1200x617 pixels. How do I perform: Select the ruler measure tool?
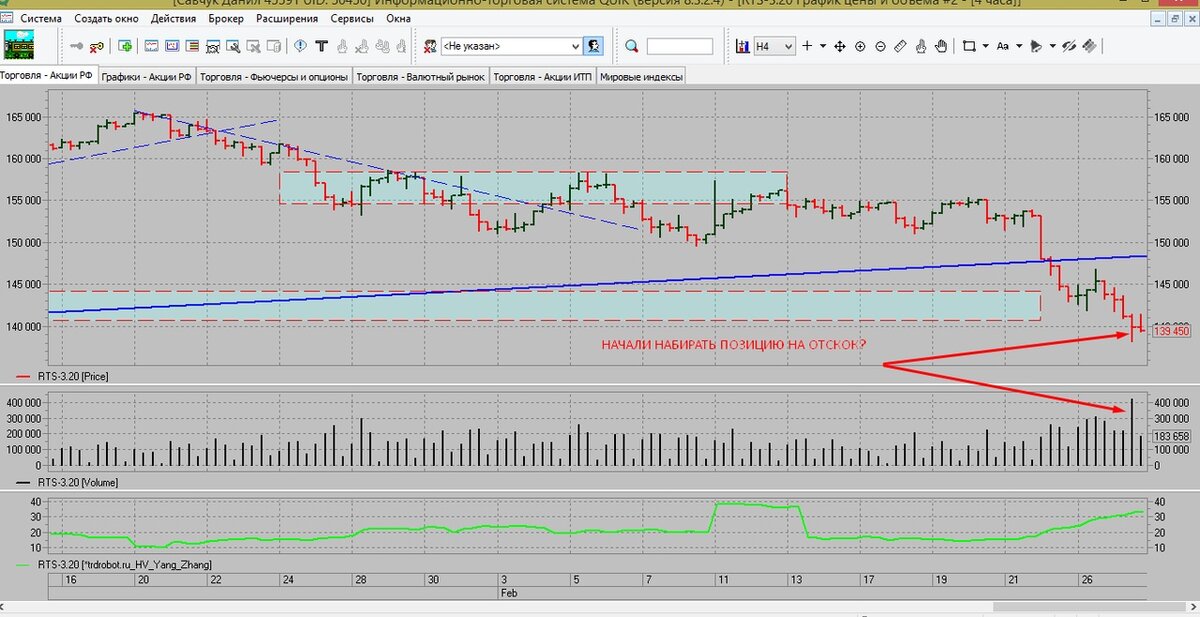click(900, 46)
